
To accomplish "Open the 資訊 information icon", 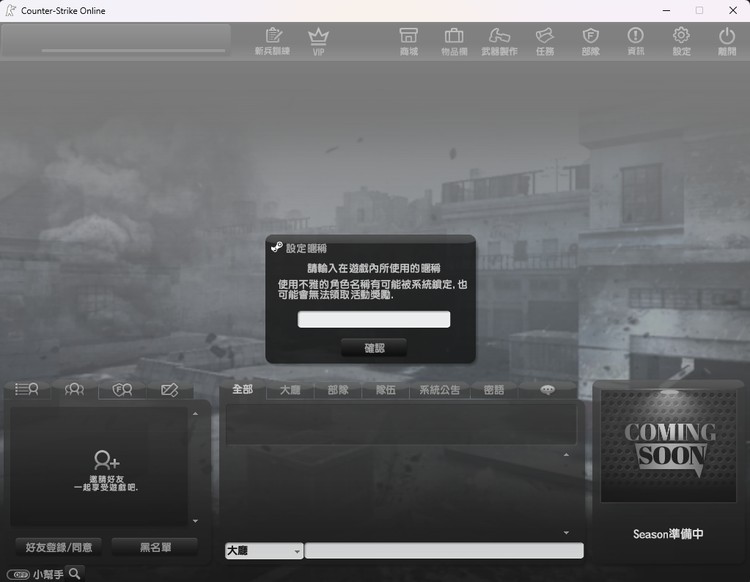I will pos(635,41).
